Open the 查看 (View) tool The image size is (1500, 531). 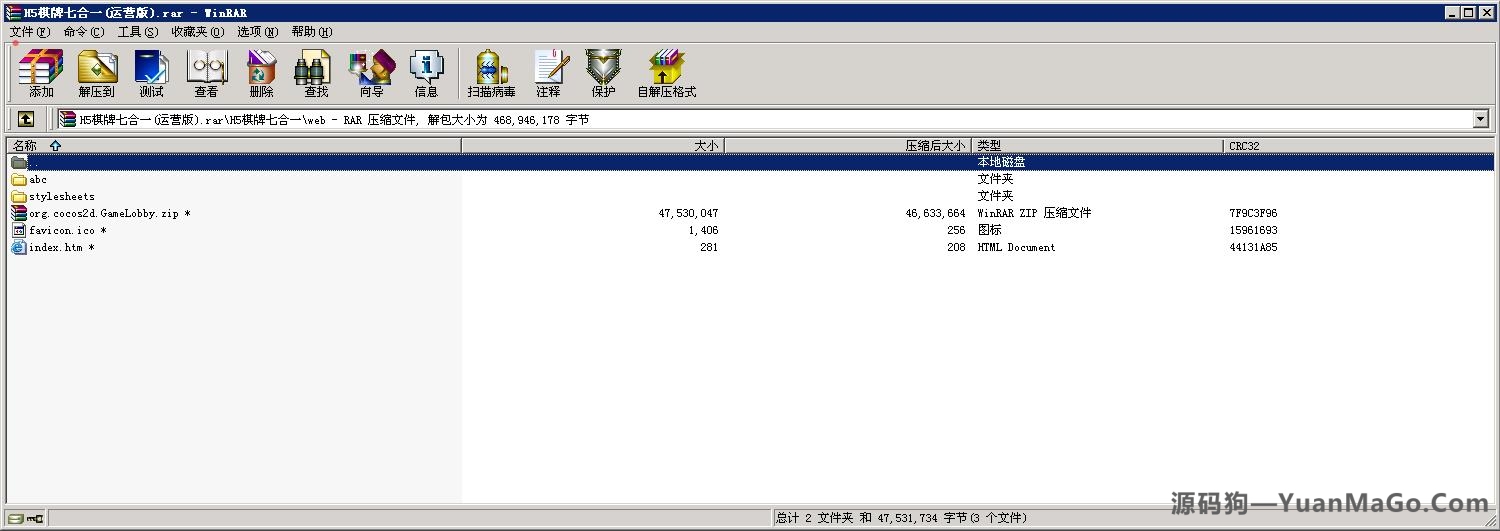coord(206,73)
